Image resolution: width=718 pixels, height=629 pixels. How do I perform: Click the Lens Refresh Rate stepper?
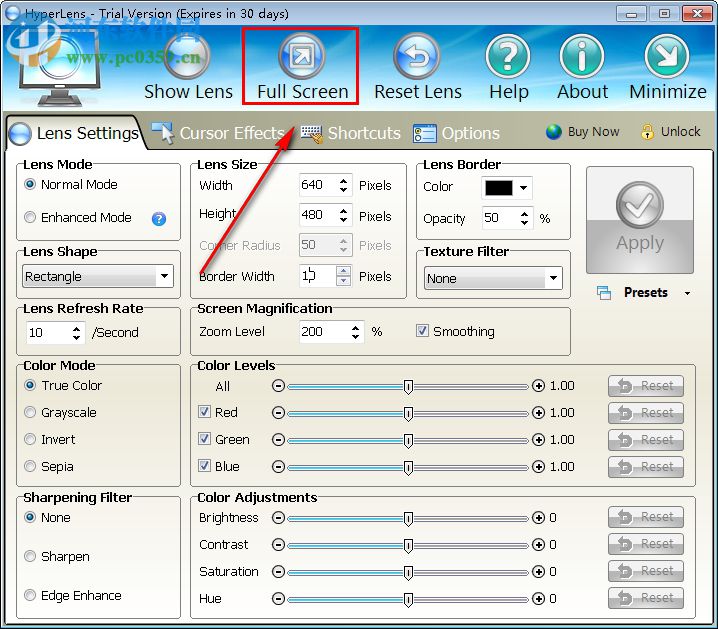coord(76,333)
